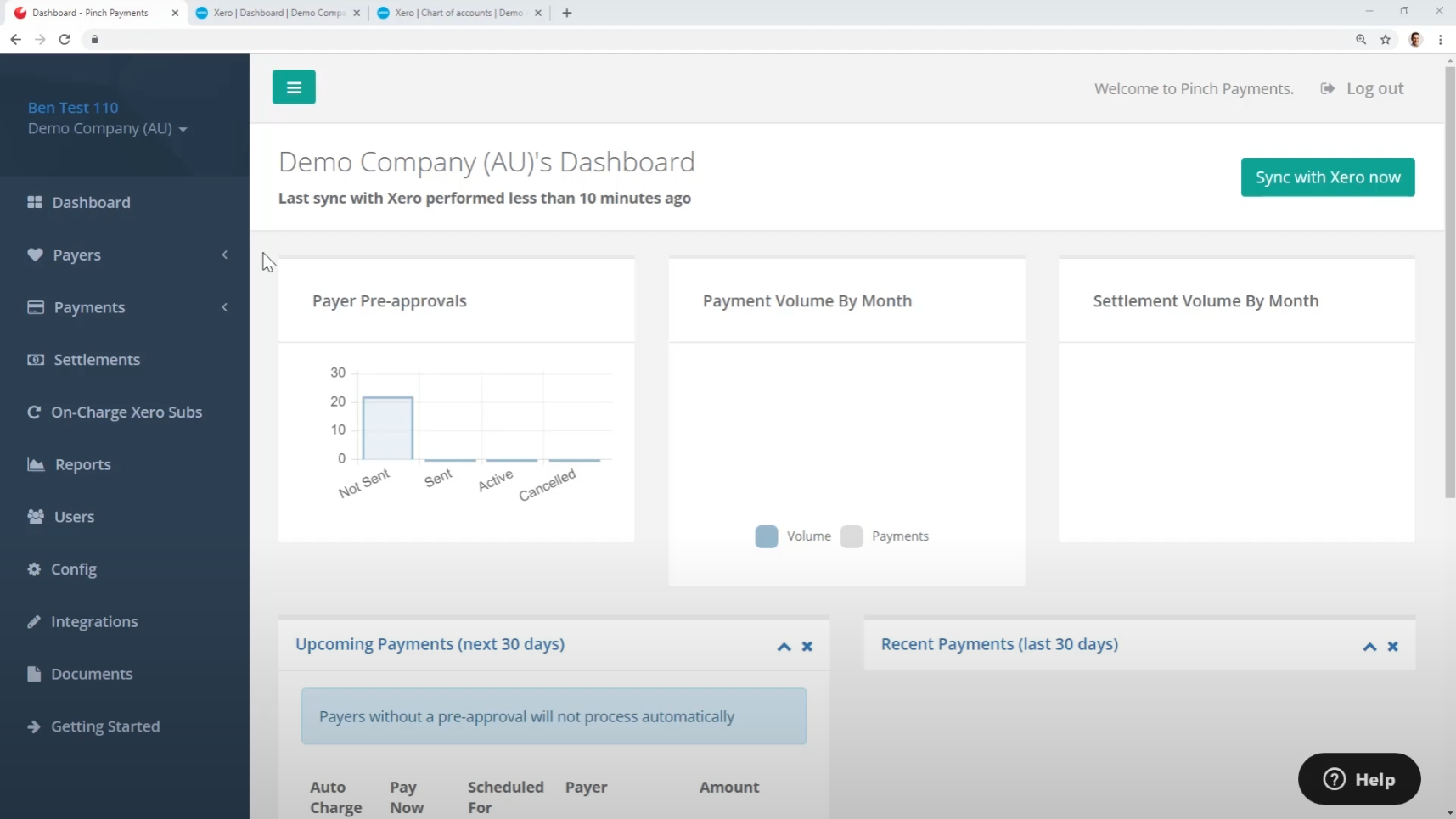Click the Users group icon
The width and height of the screenshot is (1456, 819).
coord(36,517)
